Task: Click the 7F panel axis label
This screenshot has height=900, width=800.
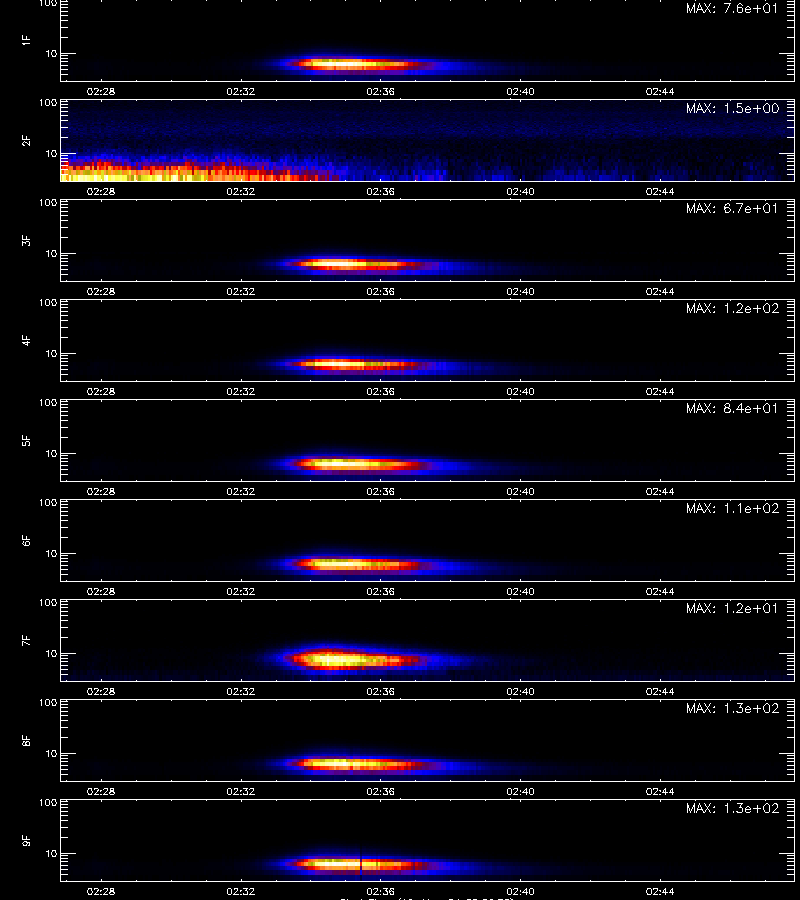Action: 25,641
